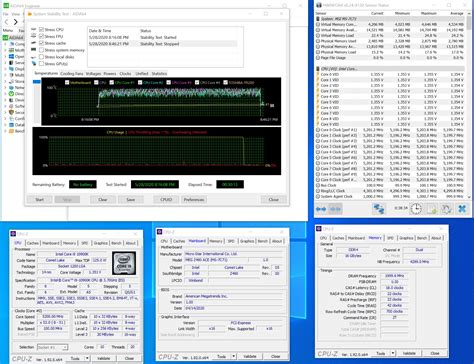The width and height of the screenshot is (474, 364).
Task: Click the Security shield icon in AIDA64 tree
Action: point(11,113)
